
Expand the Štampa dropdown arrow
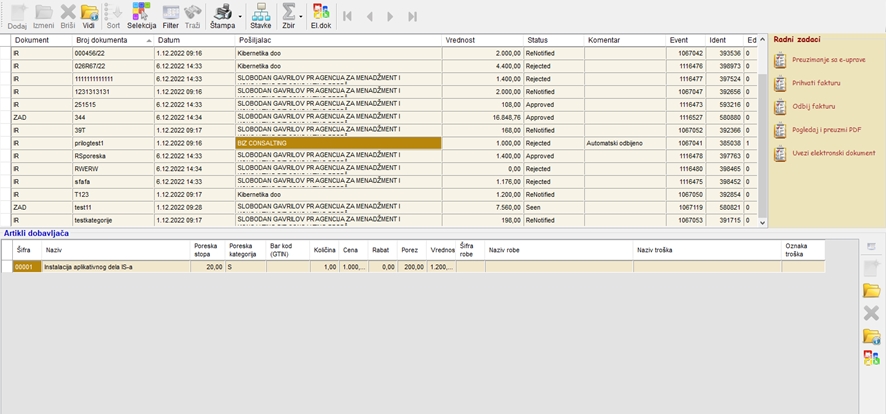[x=239, y=16]
